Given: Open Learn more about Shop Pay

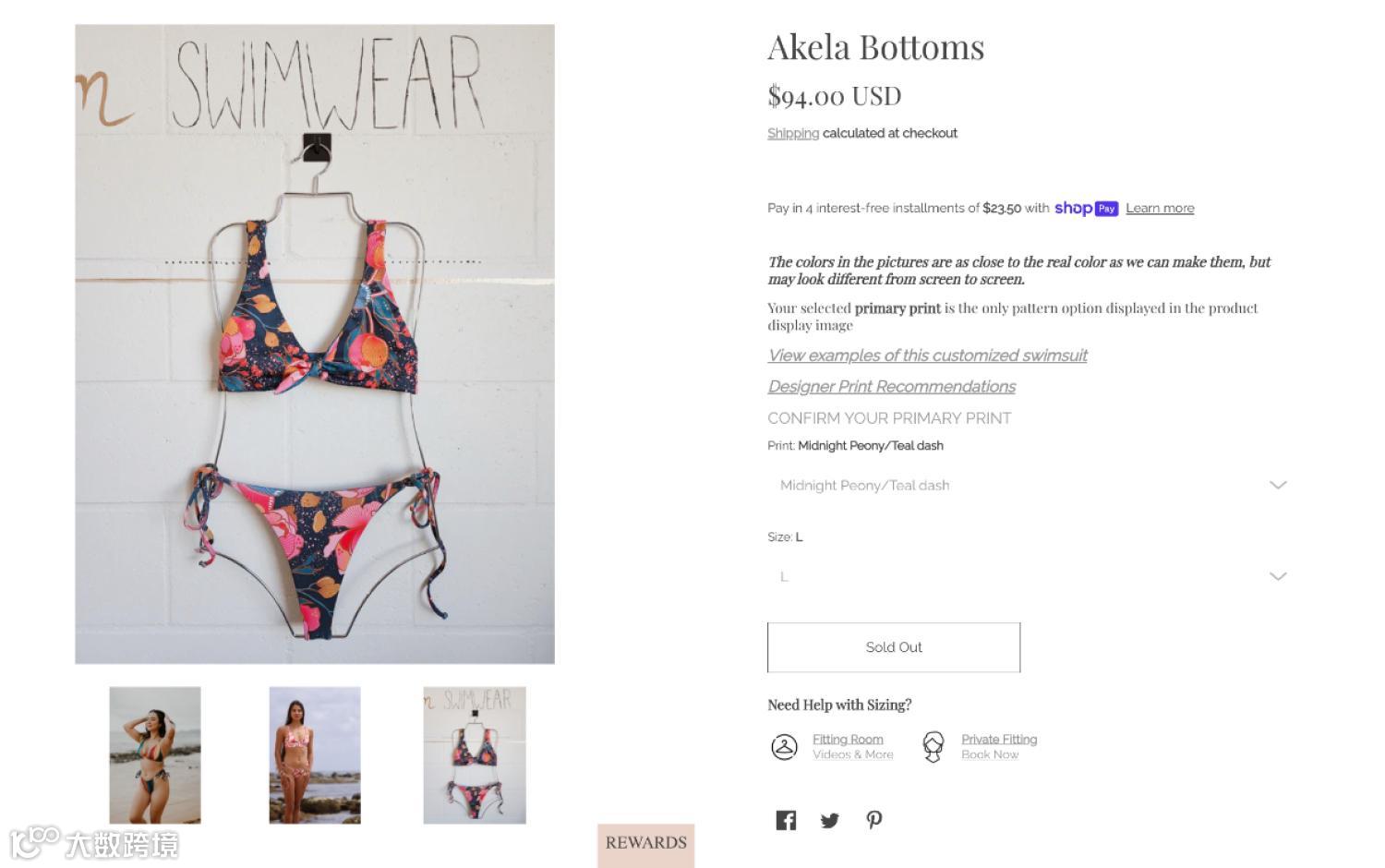Looking at the screenshot, I should point(1160,209).
